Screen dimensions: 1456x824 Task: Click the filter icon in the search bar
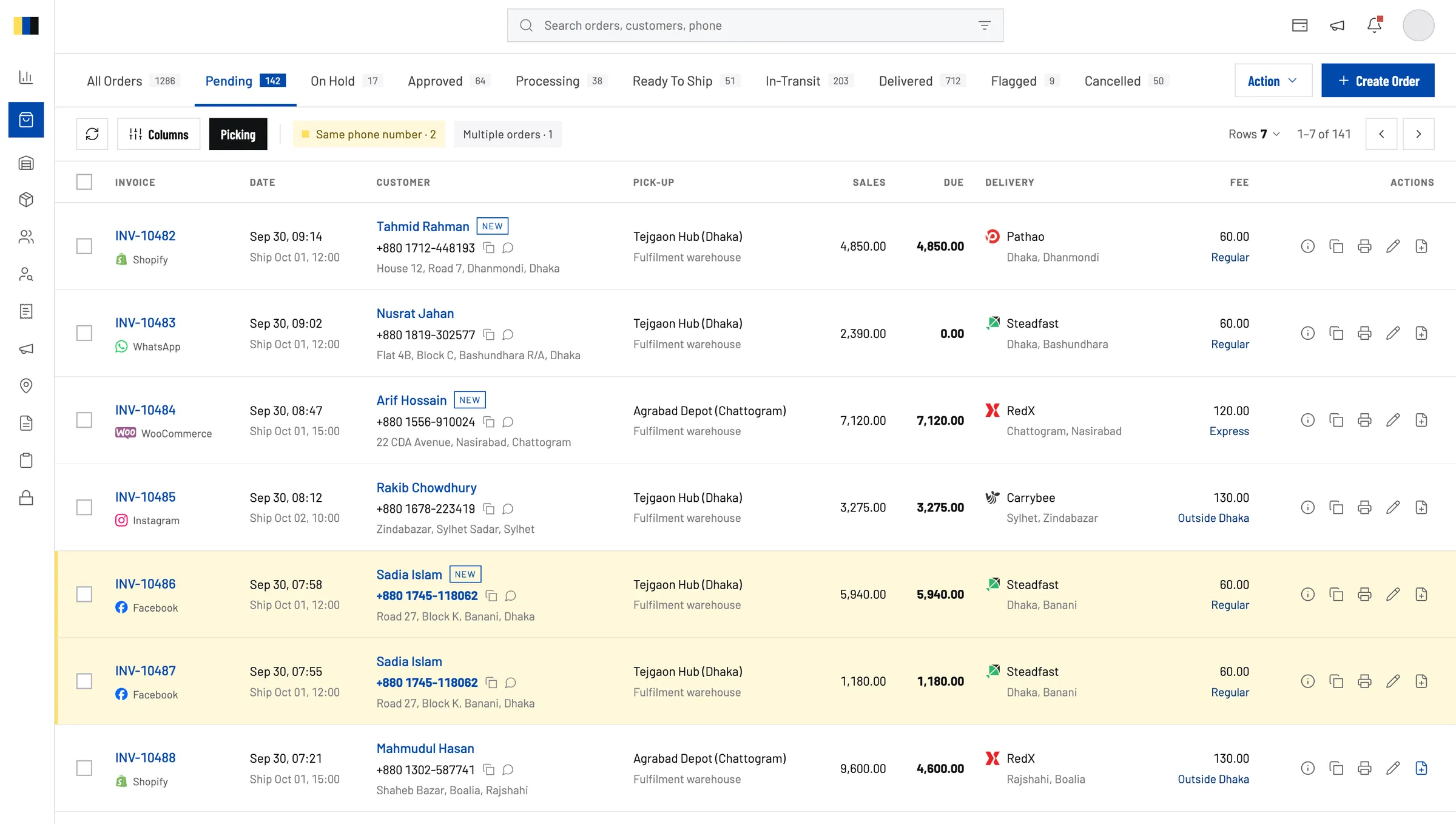[985, 25]
